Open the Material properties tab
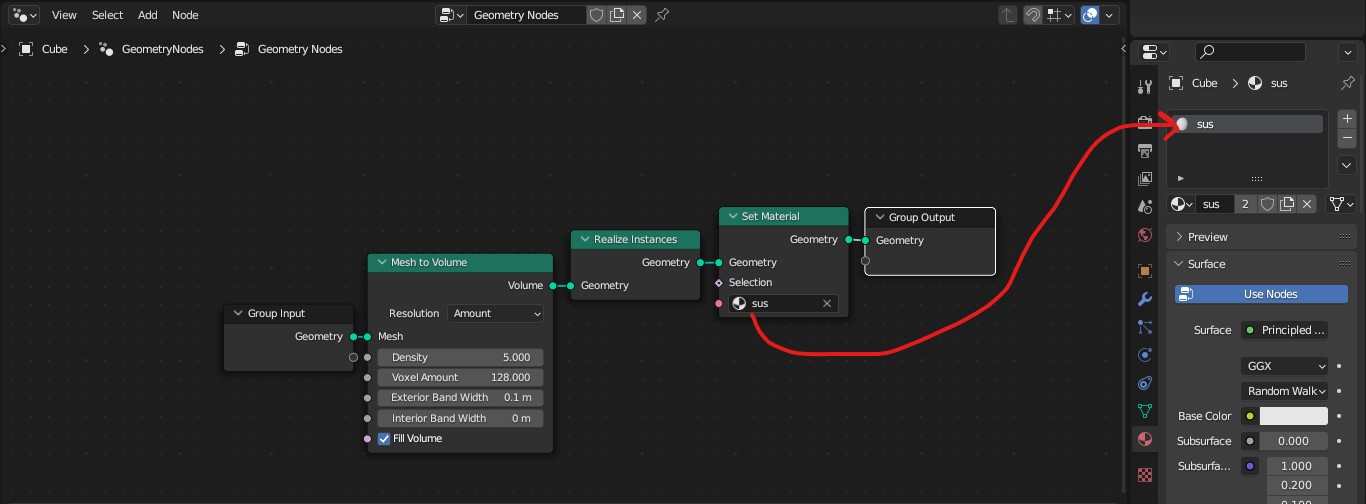Viewport: 1366px width, 504px height. pos(1145,439)
